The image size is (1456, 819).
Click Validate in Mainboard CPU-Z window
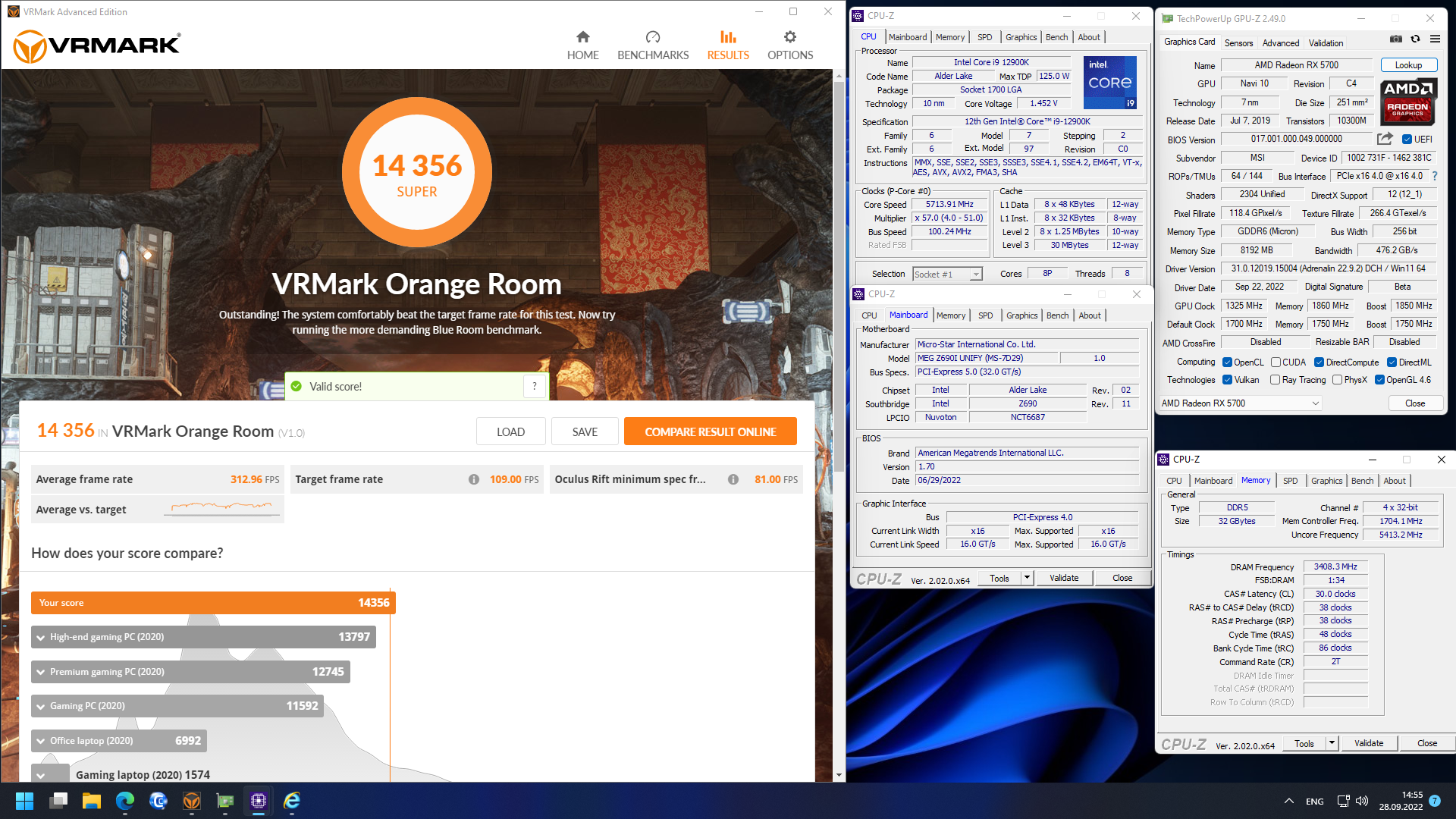(x=1063, y=578)
